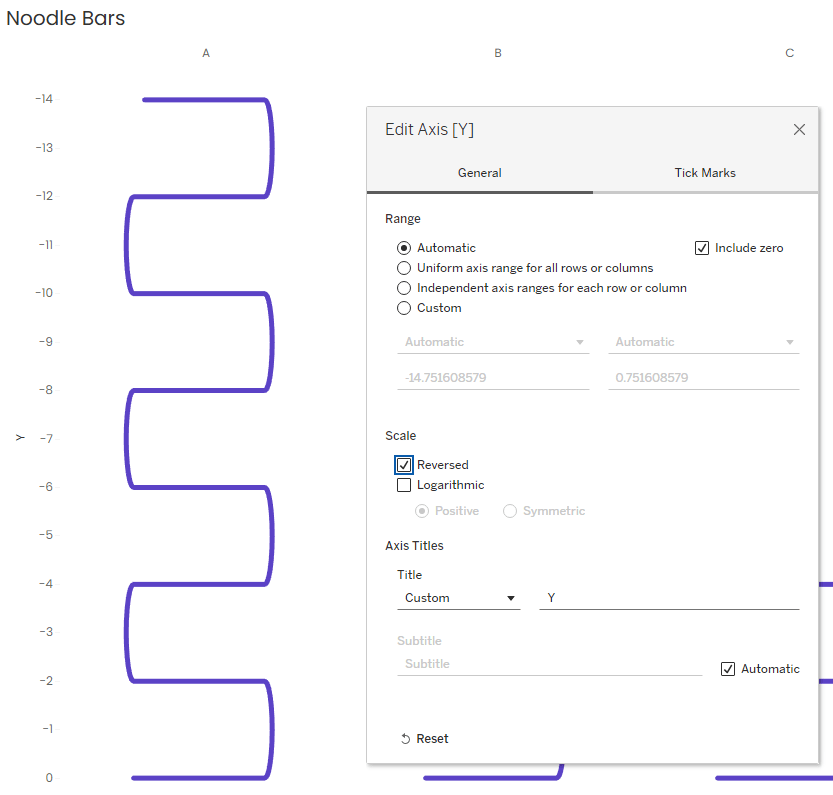Expand the range start Automatic dropdown
This screenshot has height=795, width=833.
point(494,342)
